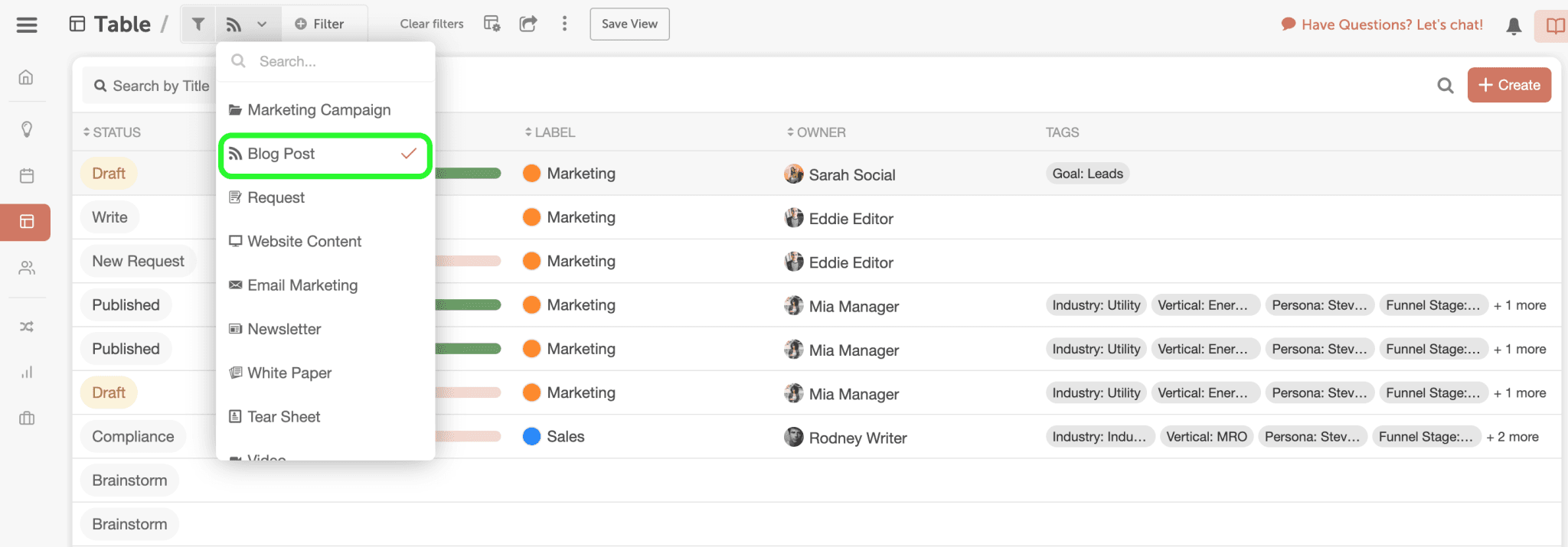Open the table column settings icon
1568x547 pixels.
(x=492, y=24)
